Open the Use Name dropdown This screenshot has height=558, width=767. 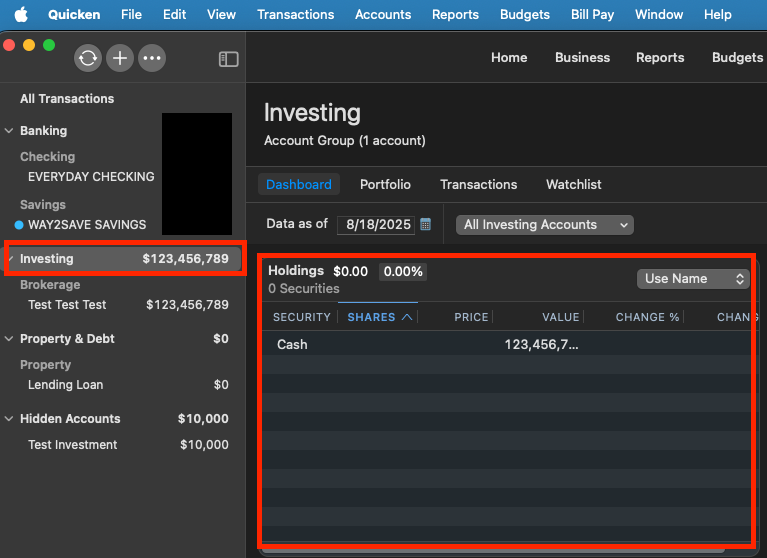coord(693,279)
